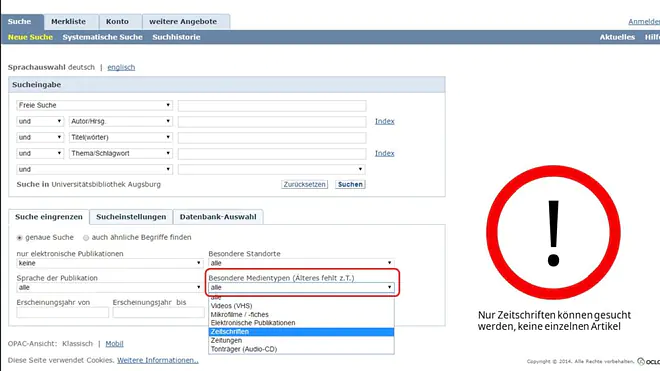Image resolution: width=660 pixels, height=371 pixels.
Task: Click the 'Erscheinungsjahr bis' input field
Action: coord(158,312)
